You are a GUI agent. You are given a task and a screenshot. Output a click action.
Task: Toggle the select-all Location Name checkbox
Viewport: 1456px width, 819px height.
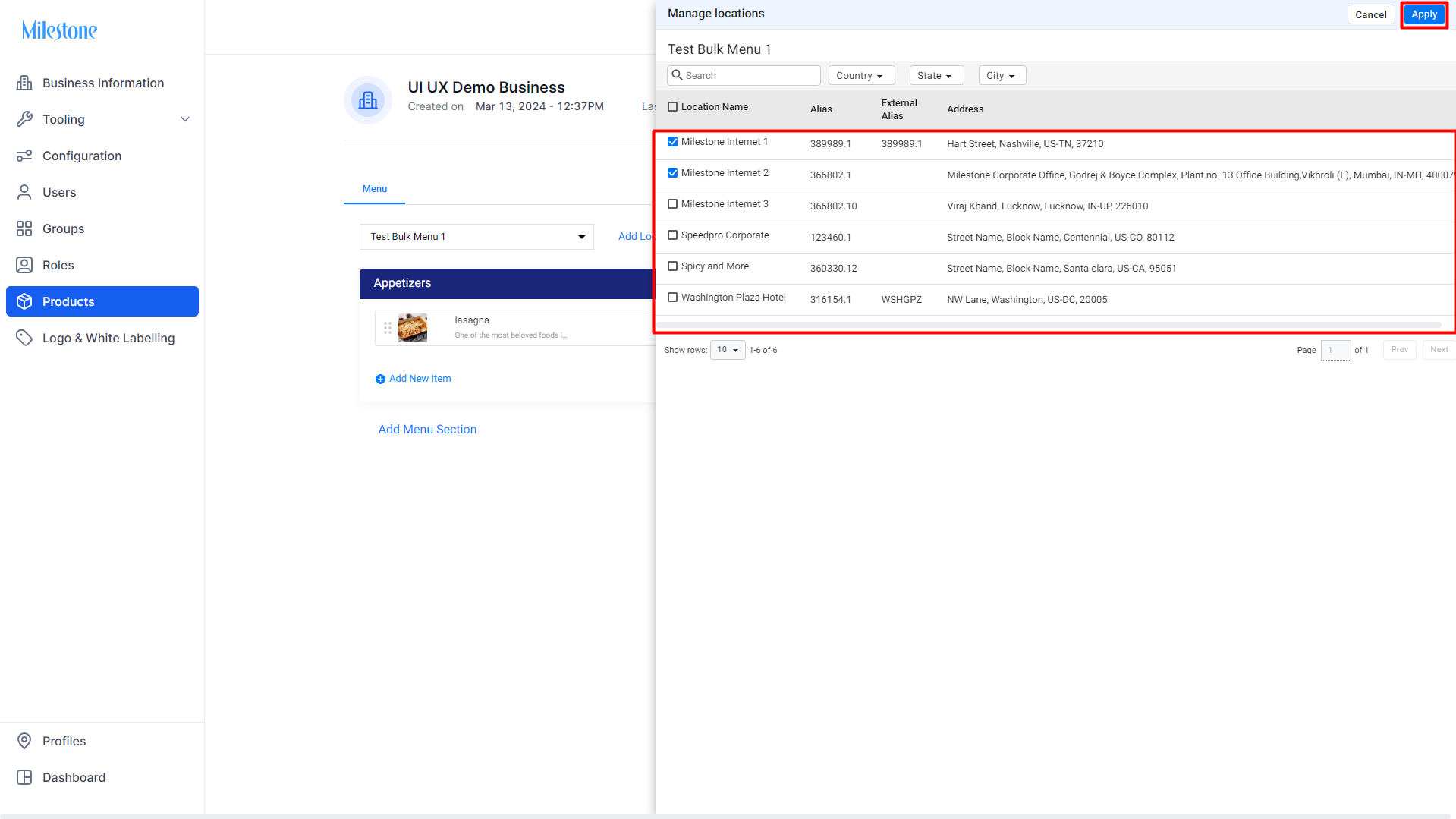[672, 107]
